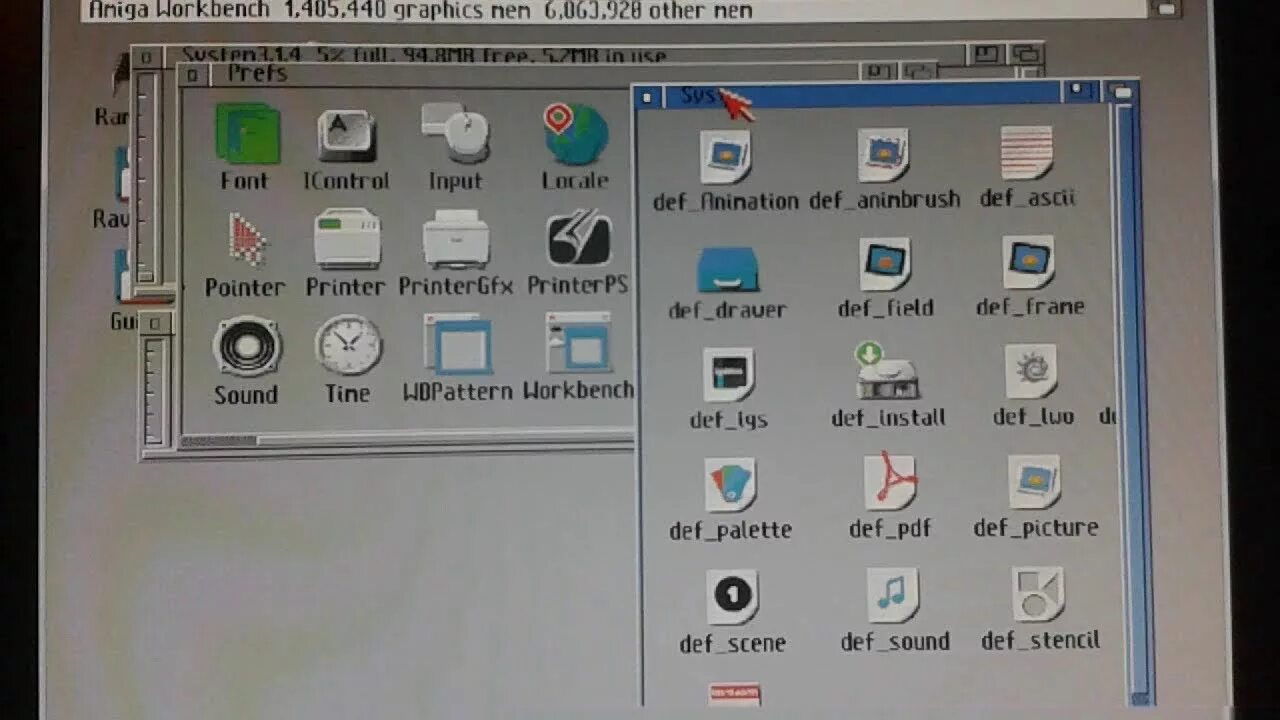Open the Time clock icon
The width and height of the screenshot is (1280, 720).
click(348, 346)
